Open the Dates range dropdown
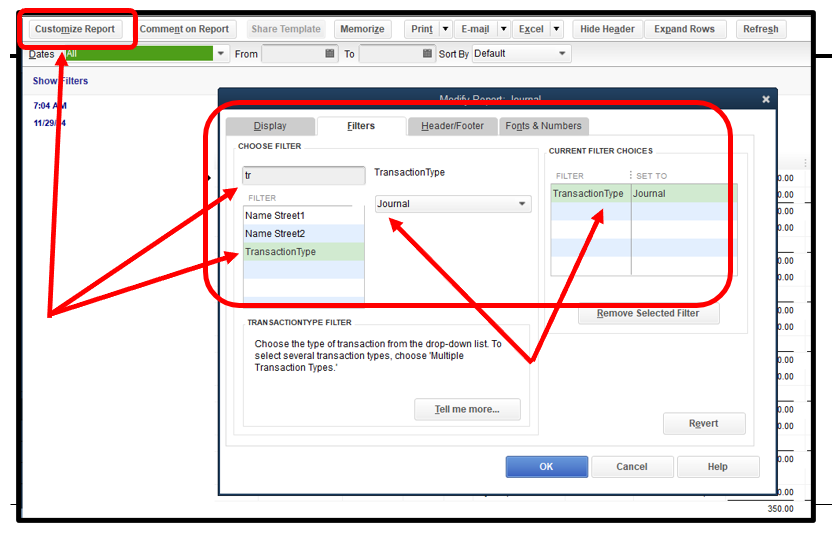 [x=221, y=54]
